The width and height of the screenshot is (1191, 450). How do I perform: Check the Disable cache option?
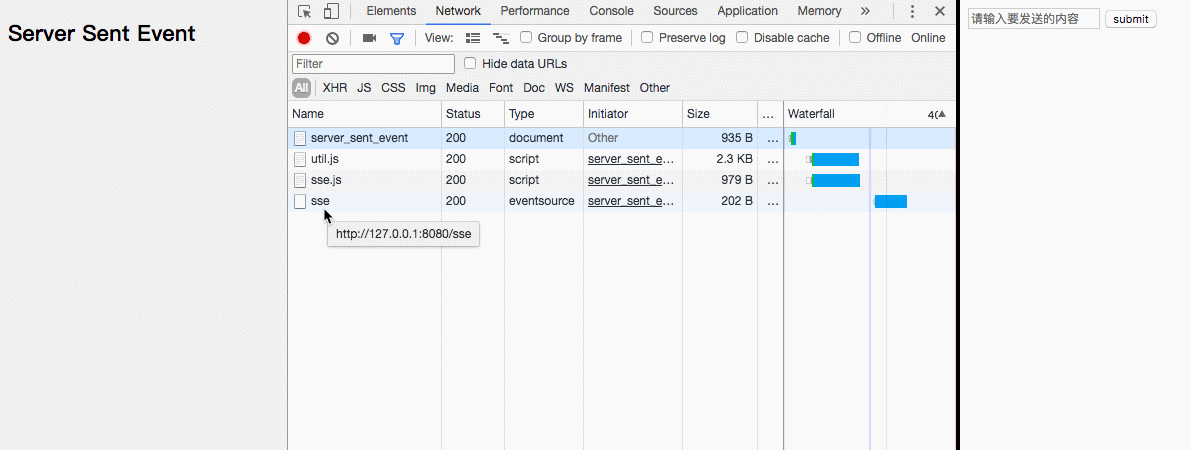click(x=742, y=38)
